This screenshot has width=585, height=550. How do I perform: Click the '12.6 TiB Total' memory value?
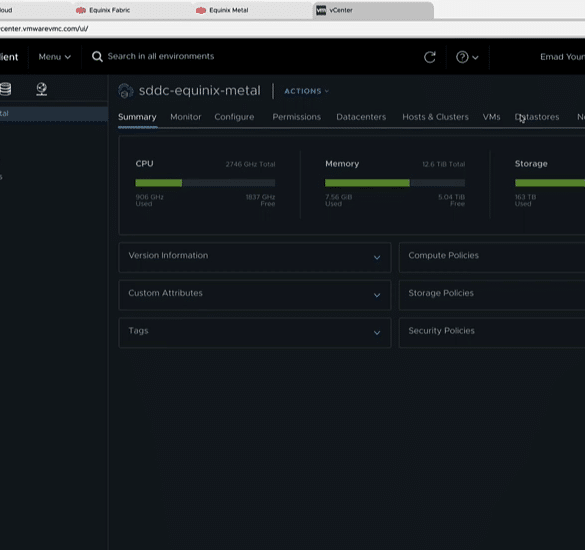(444, 164)
